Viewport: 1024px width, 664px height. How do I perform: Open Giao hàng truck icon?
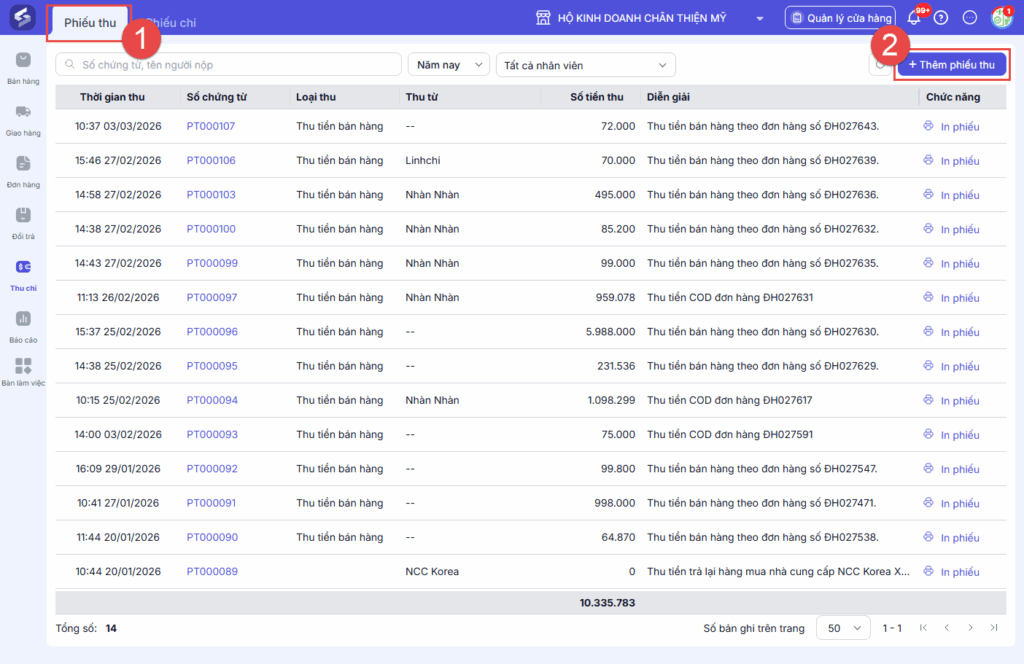pyautogui.click(x=23, y=118)
